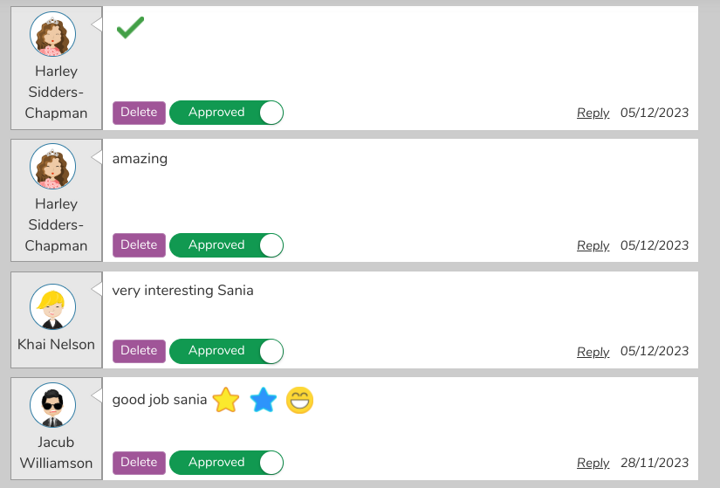Toggle Approved switch on Jacub Williamson's comment
720x488 pixels.
tap(226, 462)
